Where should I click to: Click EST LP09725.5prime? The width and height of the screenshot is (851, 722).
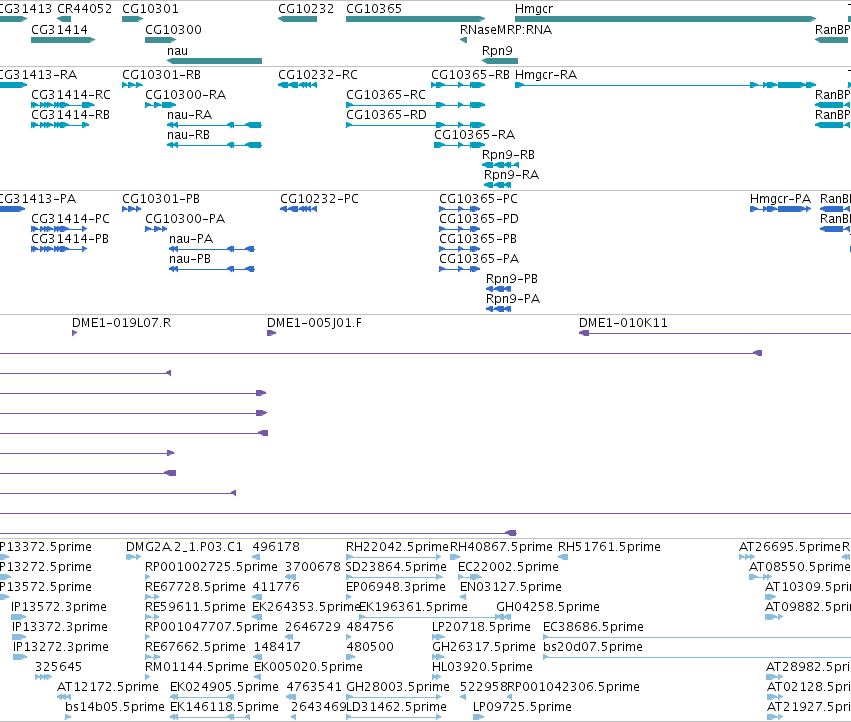478,717
